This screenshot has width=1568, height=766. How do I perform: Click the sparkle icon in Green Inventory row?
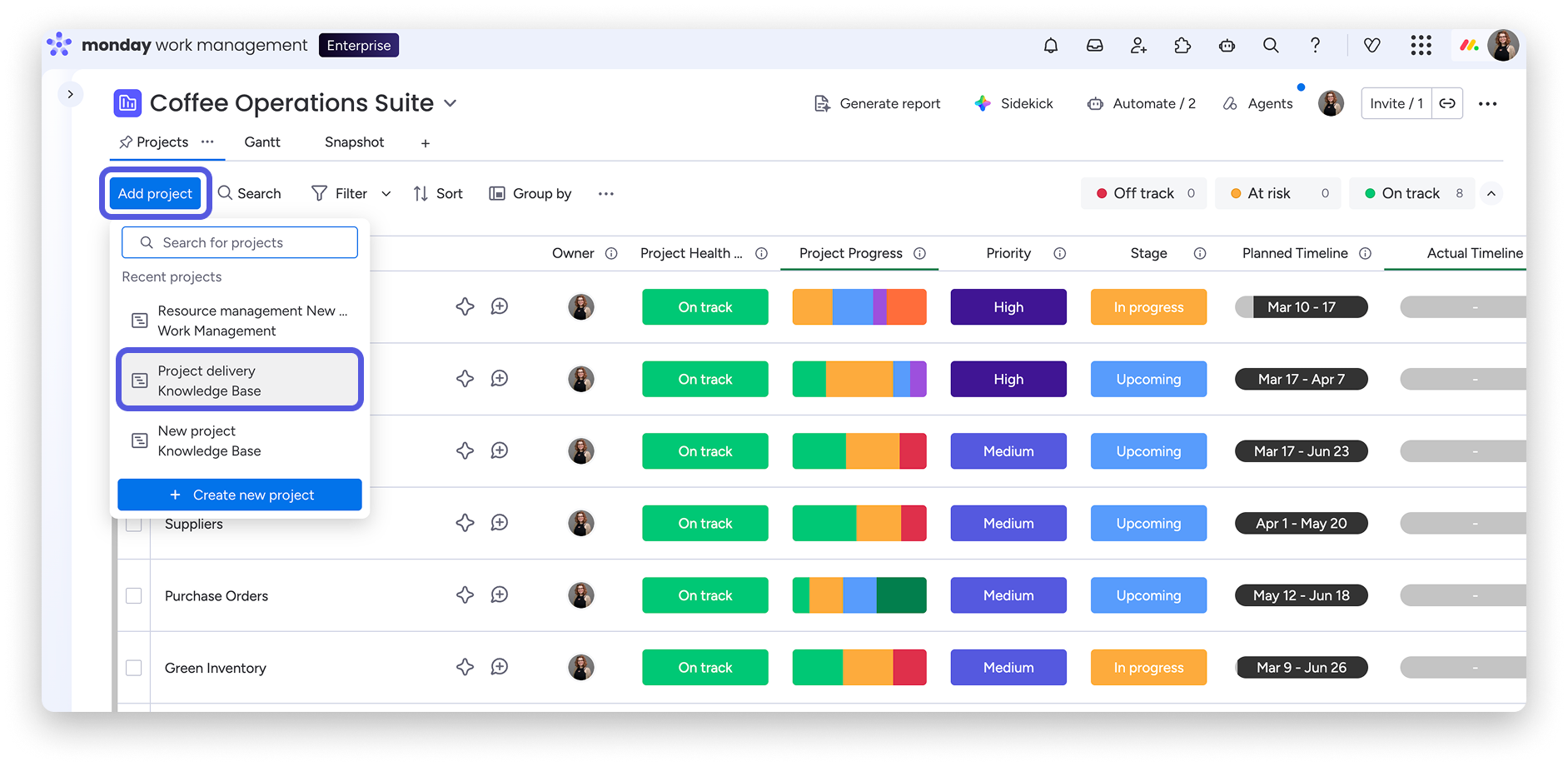click(x=465, y=667)
